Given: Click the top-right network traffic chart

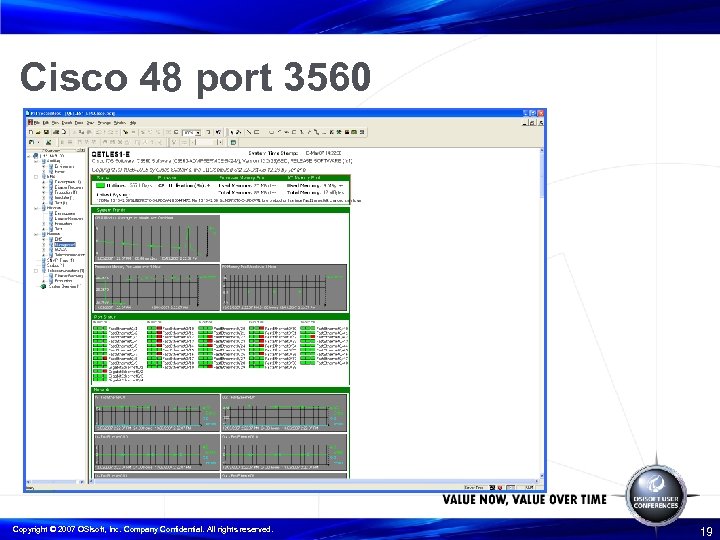Looking at the screenshot, I should (x=284, y=412).
